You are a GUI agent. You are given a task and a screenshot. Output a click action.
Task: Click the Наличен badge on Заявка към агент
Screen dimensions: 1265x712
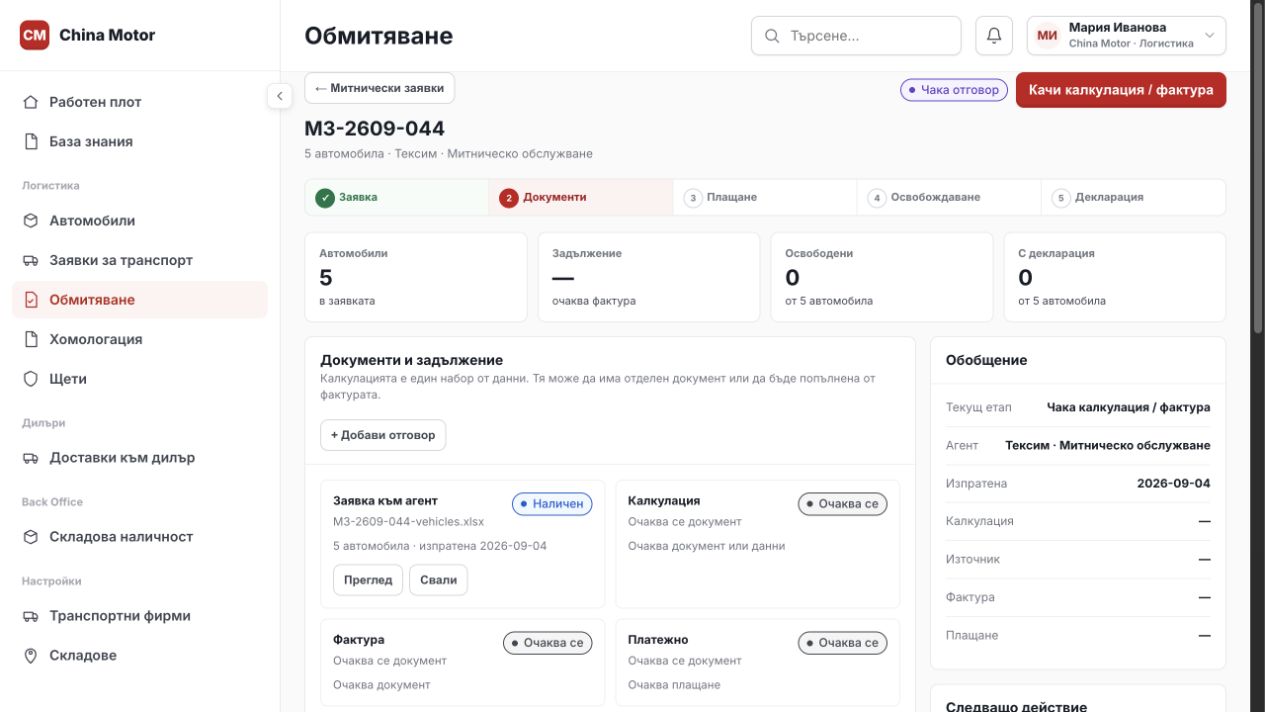click(x=552, y=504)
